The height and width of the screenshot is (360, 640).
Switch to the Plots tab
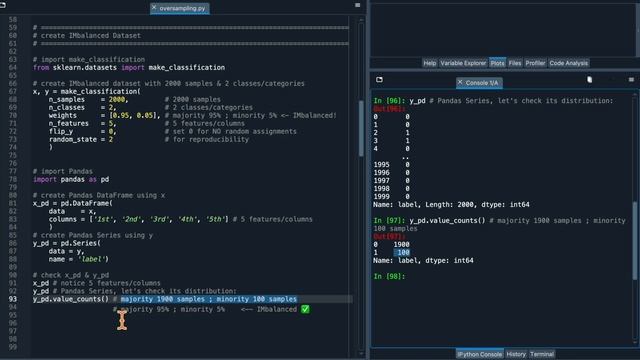coord(497,63)
